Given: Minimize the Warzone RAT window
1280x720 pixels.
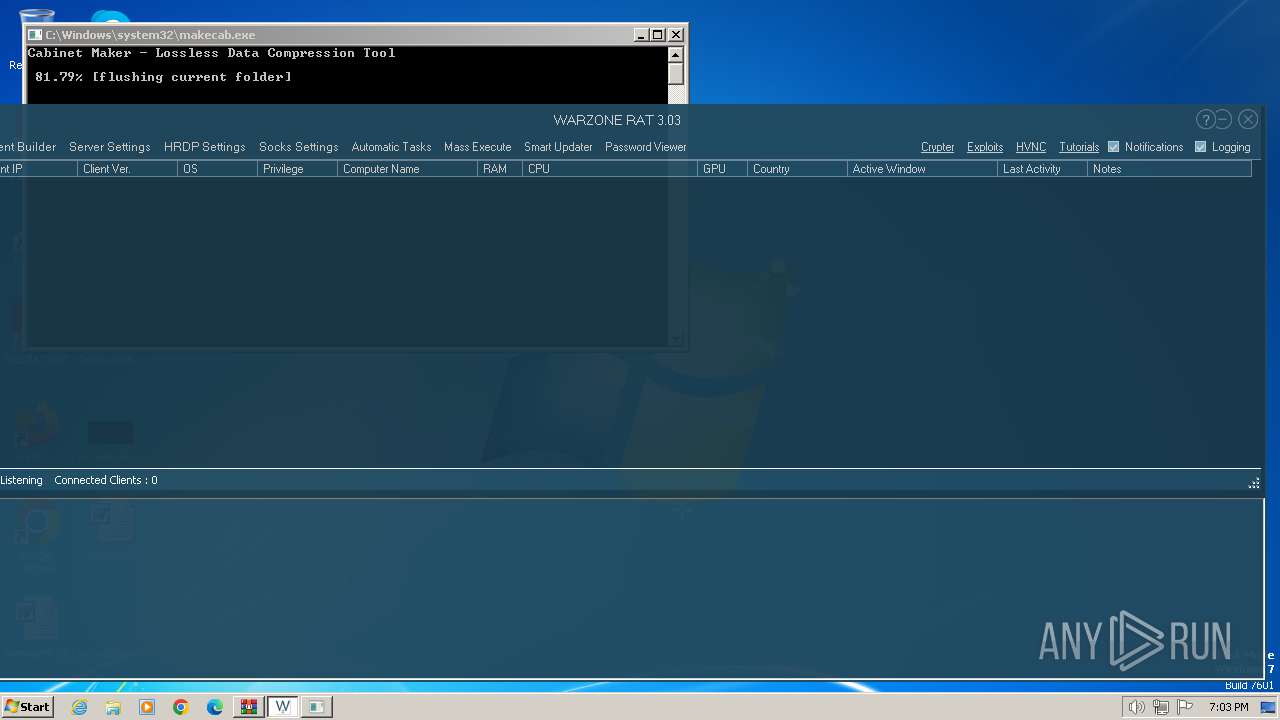Looking at the screenshot, I should pos(1224,119).
